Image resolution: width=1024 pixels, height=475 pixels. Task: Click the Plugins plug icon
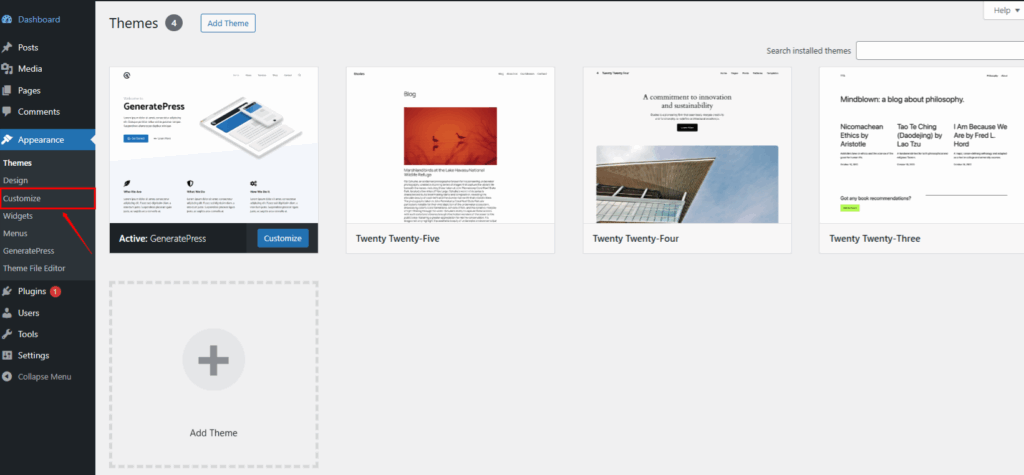coord(7,291)
